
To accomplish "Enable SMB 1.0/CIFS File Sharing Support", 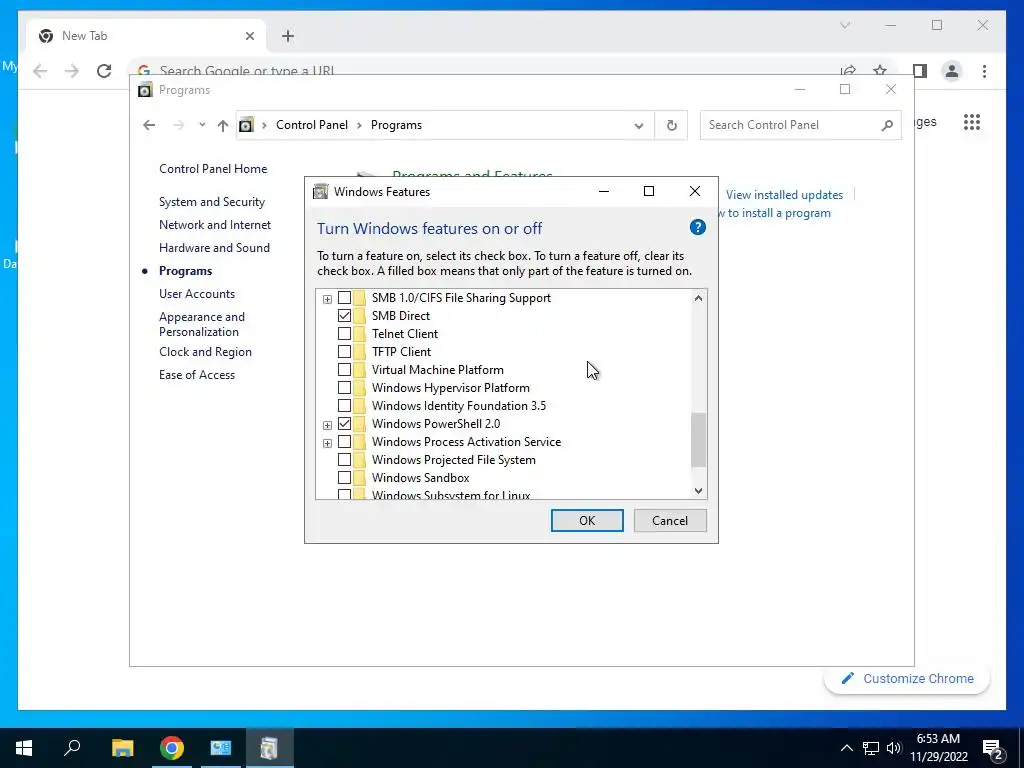I will [x=344, y=298].
